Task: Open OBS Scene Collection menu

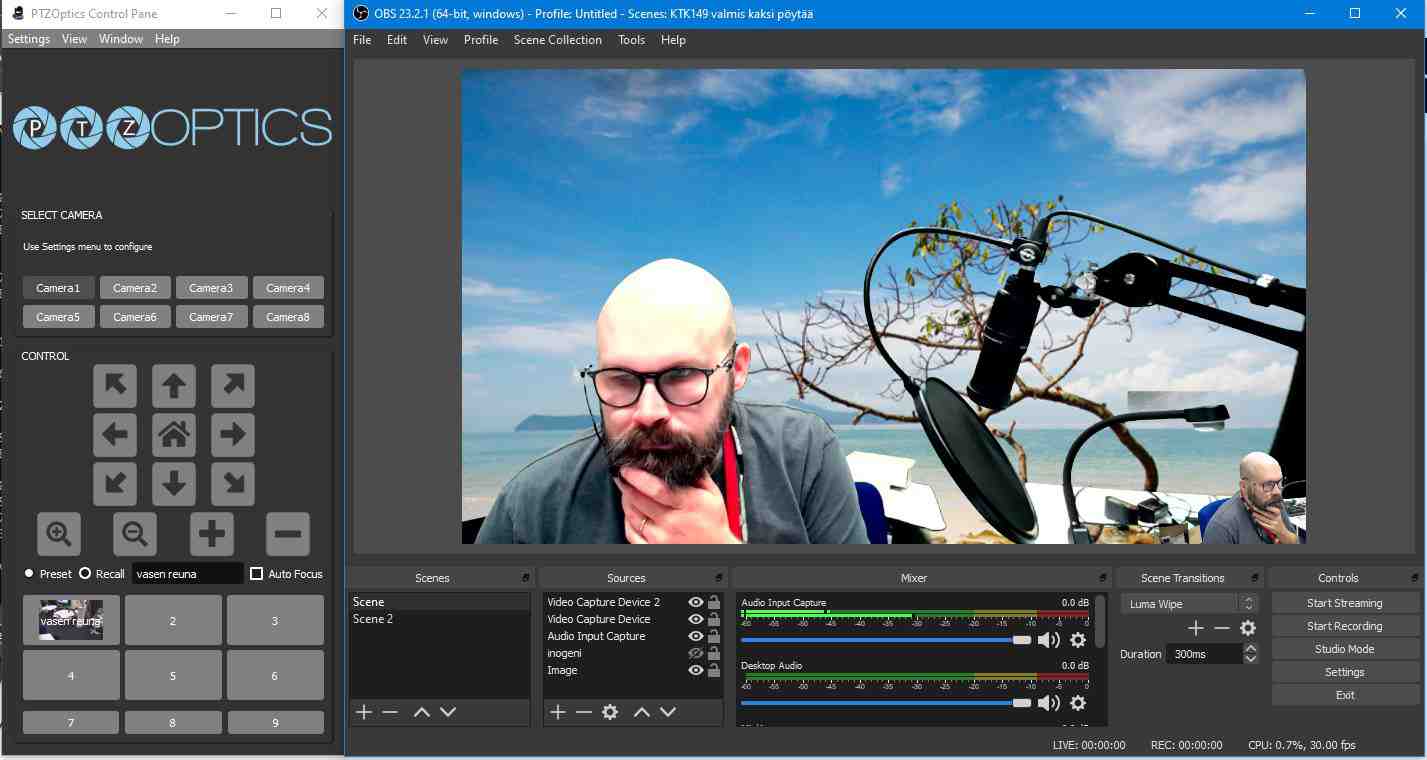Action: (x=558, y=40)
